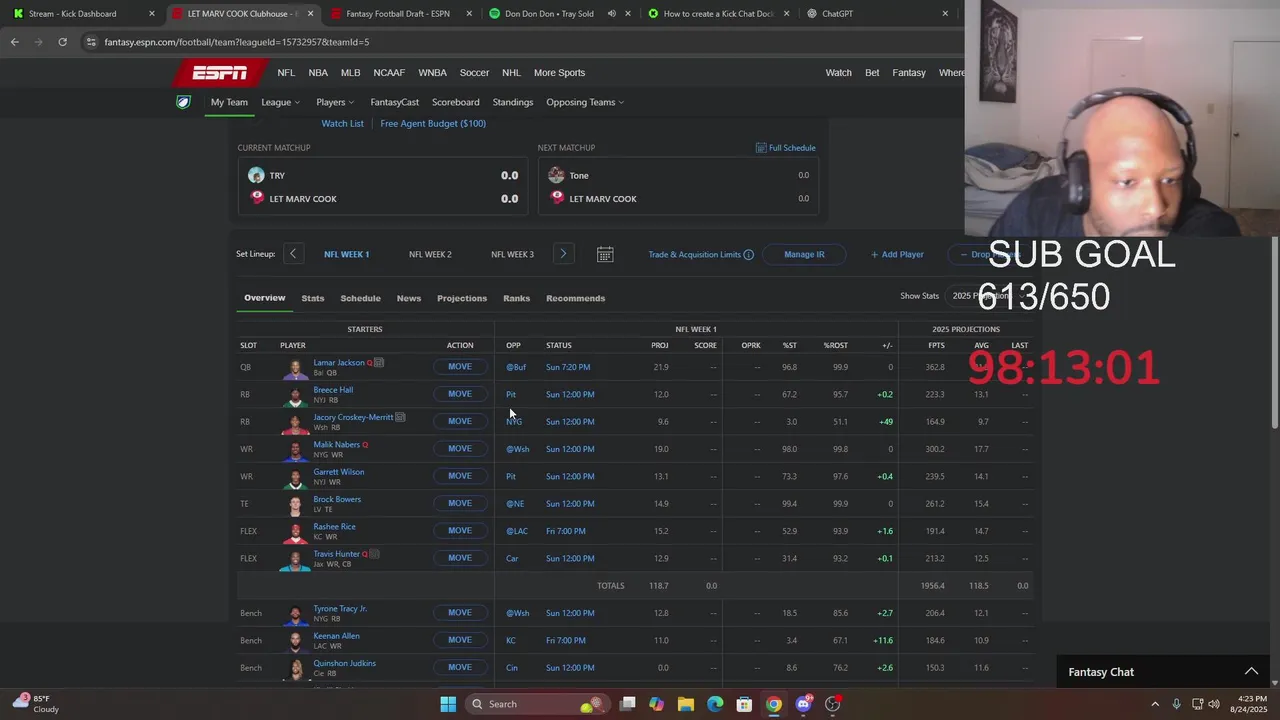
Task: Click Lamar Jackson's player headshot
Action: [294, 368]
